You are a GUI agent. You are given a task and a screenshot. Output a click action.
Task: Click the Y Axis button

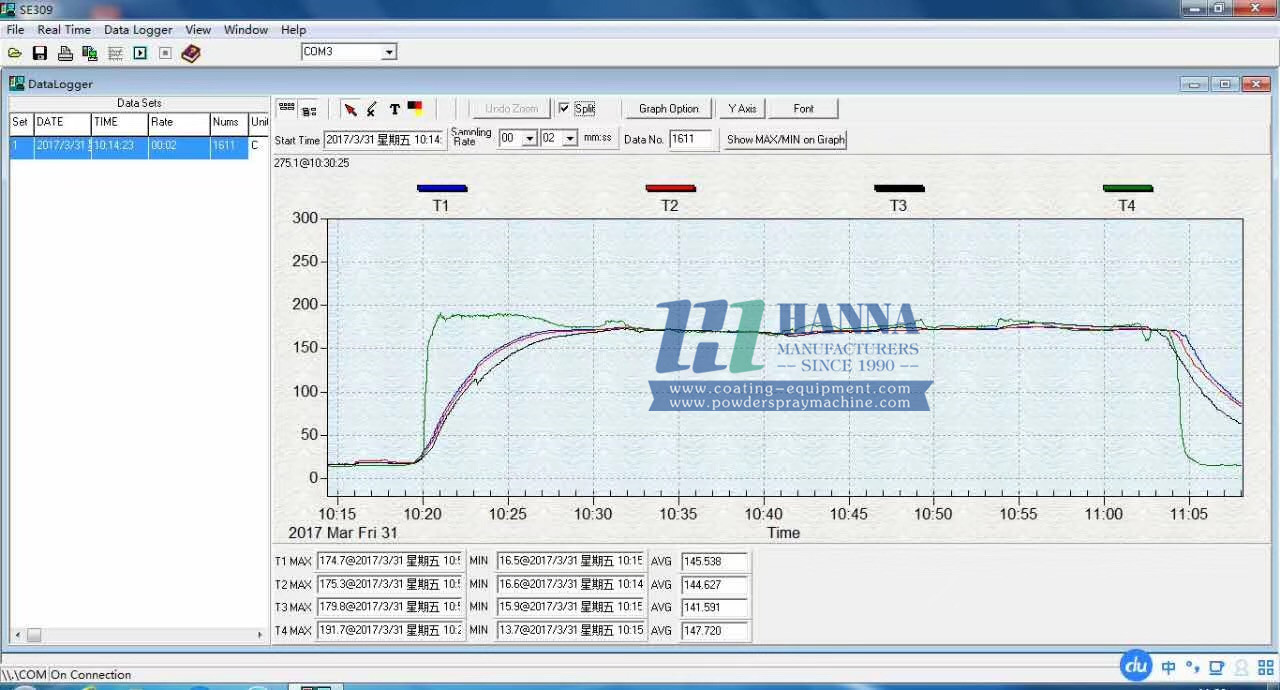[x=741, y=109]
